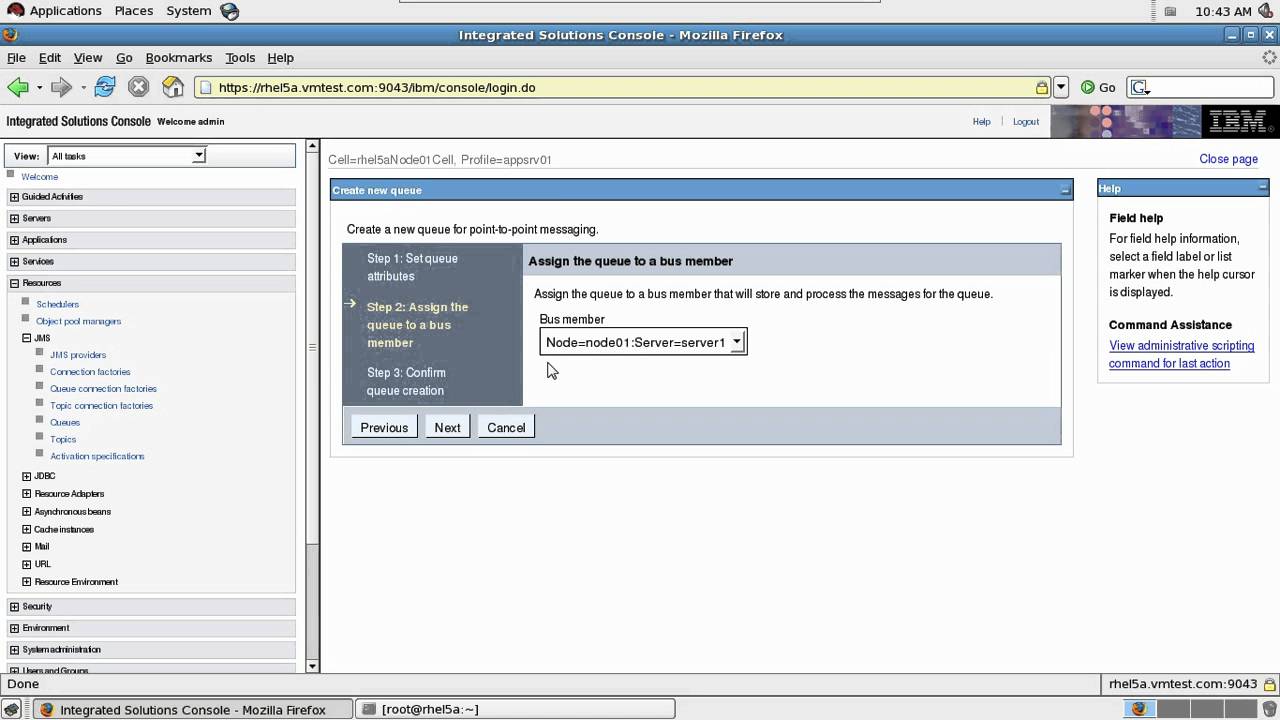Open the JMS providers link
The height and width of the screenshot is (720, 1280).
click(x=78, y=355)
